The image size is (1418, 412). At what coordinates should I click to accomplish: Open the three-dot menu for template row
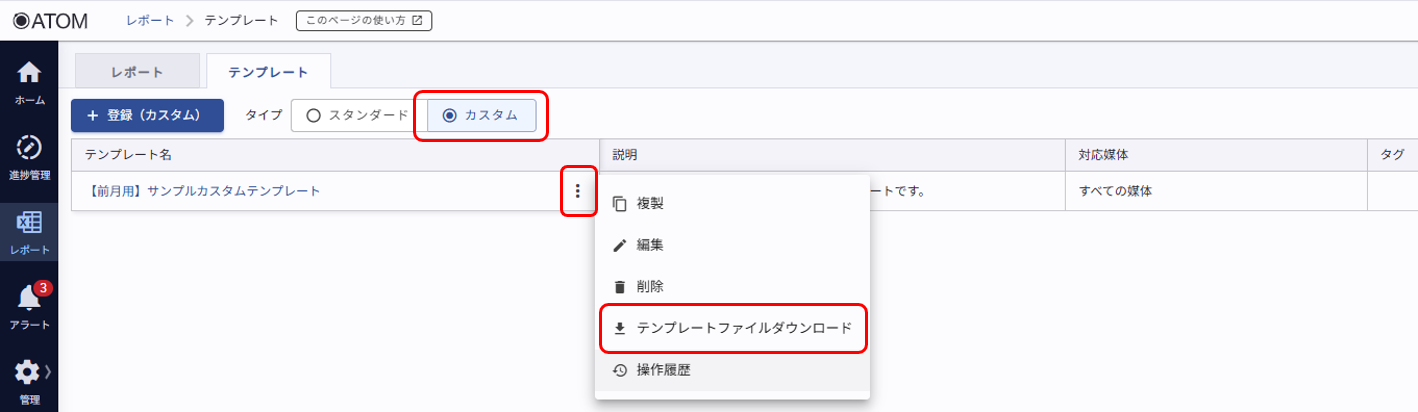(577, 191)
